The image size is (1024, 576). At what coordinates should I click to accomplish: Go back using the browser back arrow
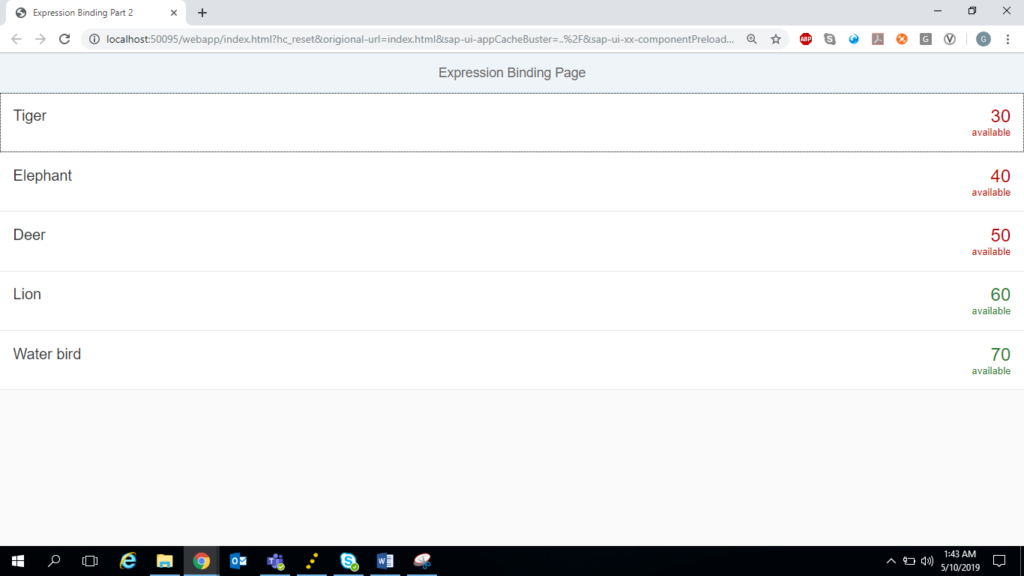16,39
